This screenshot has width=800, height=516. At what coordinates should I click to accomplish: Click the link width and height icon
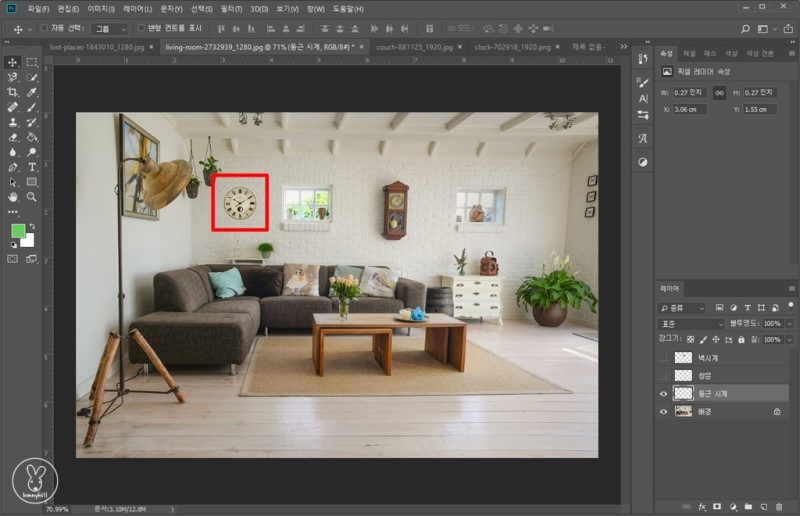coord(718,92)
